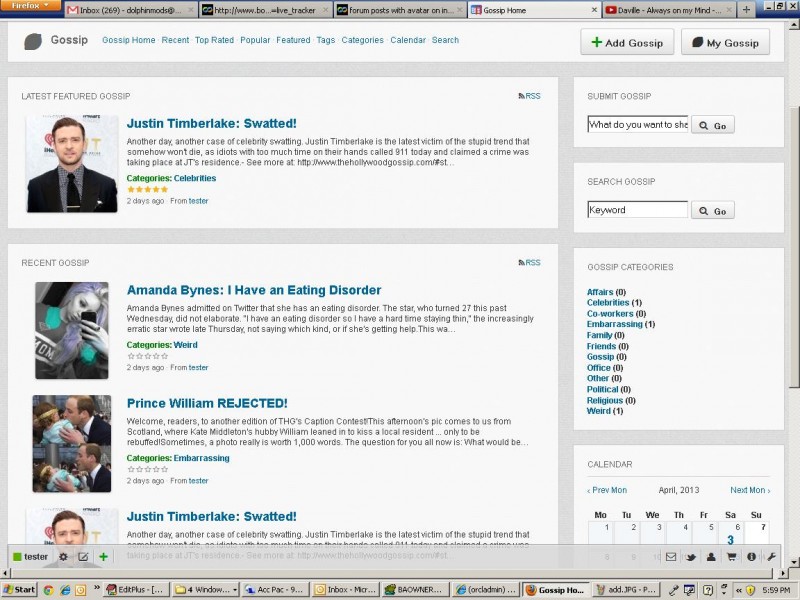800x600 pixels.
Task: Click the RSS link in Latest Featured Gossip
Action: (x=529, y=96)
